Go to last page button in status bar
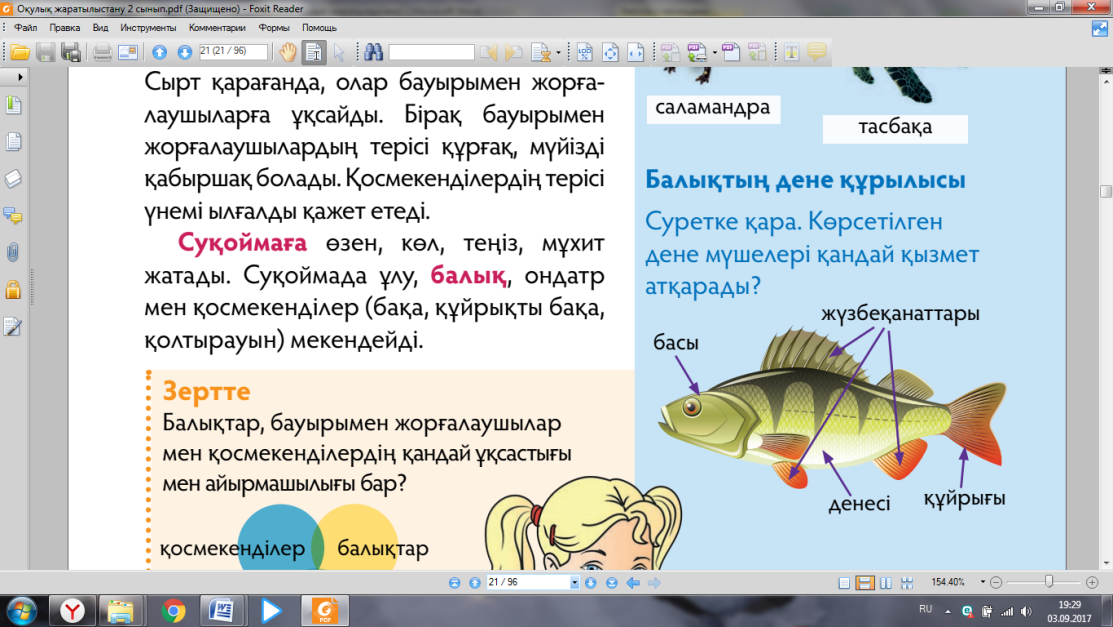The image size is (1113, 627). (x=610, y=582)
